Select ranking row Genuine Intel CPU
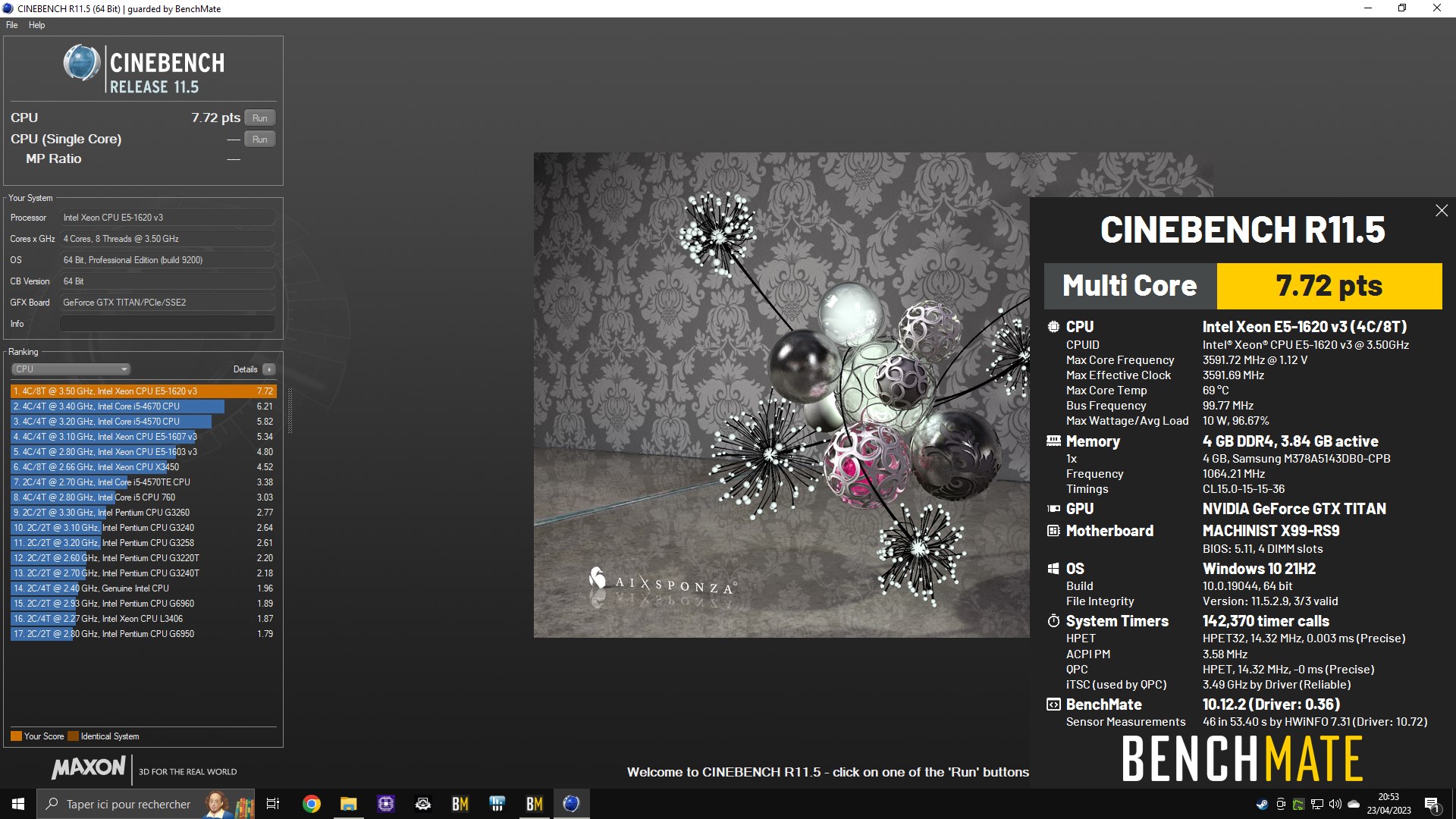The width and height of the screenshot is (1456, 819). point(143,588)
